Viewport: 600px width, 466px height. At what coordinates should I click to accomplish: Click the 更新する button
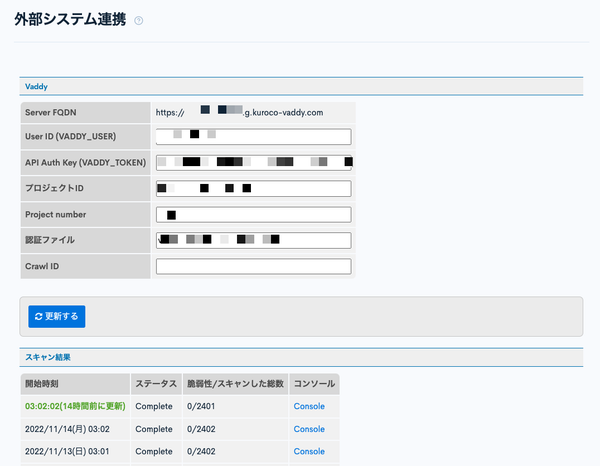57,316
